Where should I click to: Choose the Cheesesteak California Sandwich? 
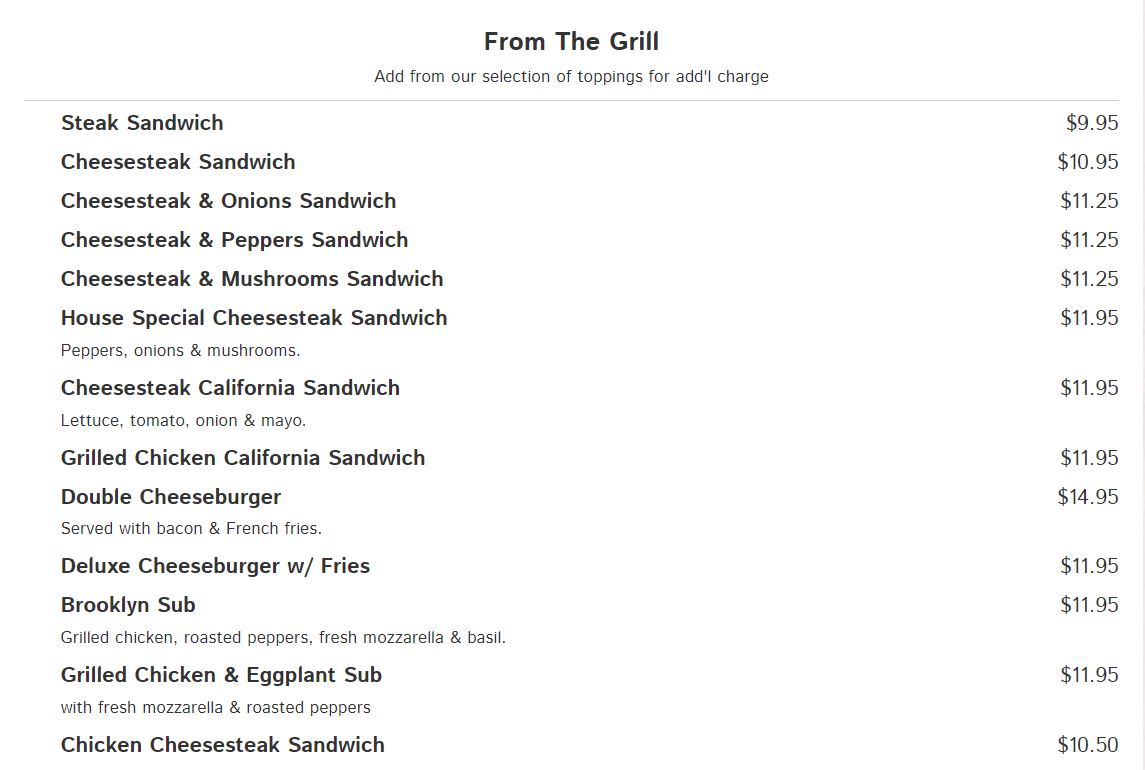click(x=230, y=388)
